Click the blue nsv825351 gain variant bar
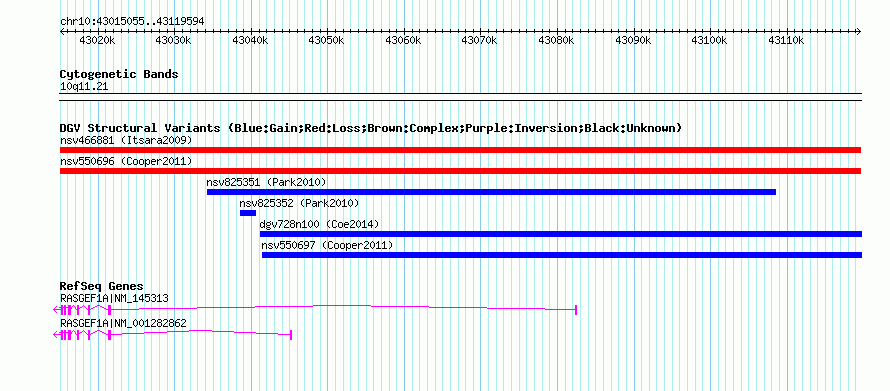Image resolution: width=890 pixels, height=391 pixels. [x=491, y=192]
